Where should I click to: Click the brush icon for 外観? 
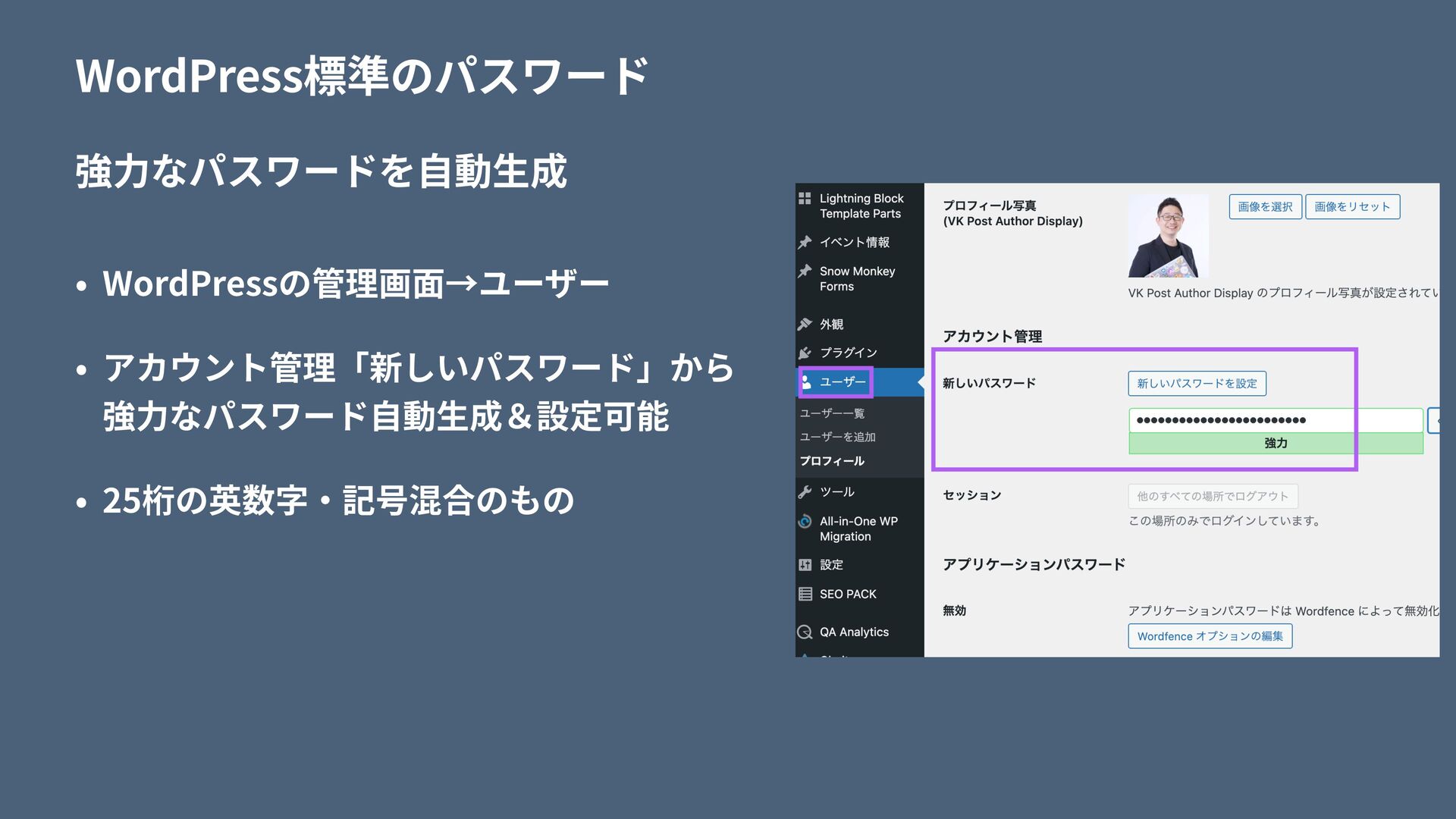805,325
